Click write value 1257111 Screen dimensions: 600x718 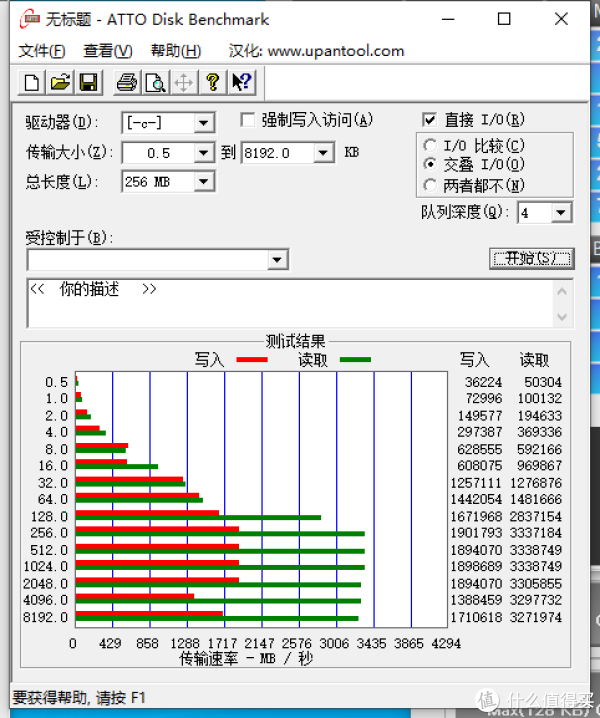(476, 483)
